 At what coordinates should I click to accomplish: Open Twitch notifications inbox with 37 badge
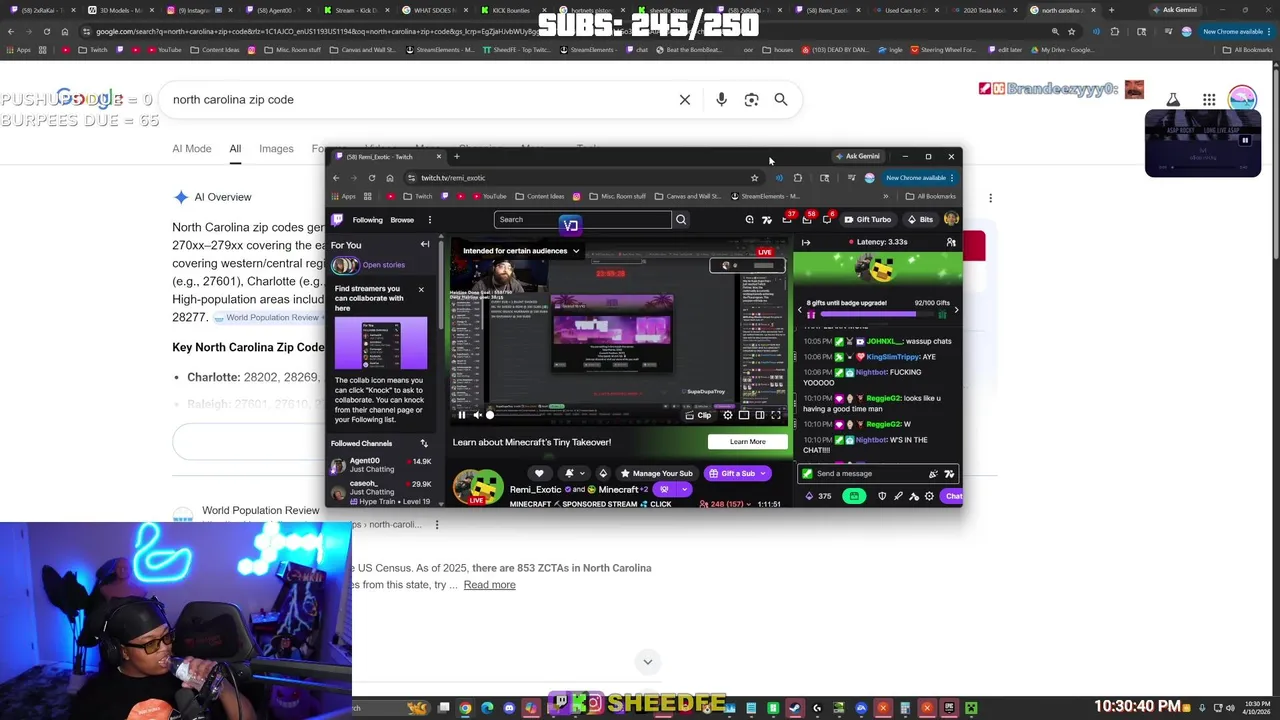(x=788, y=219)
